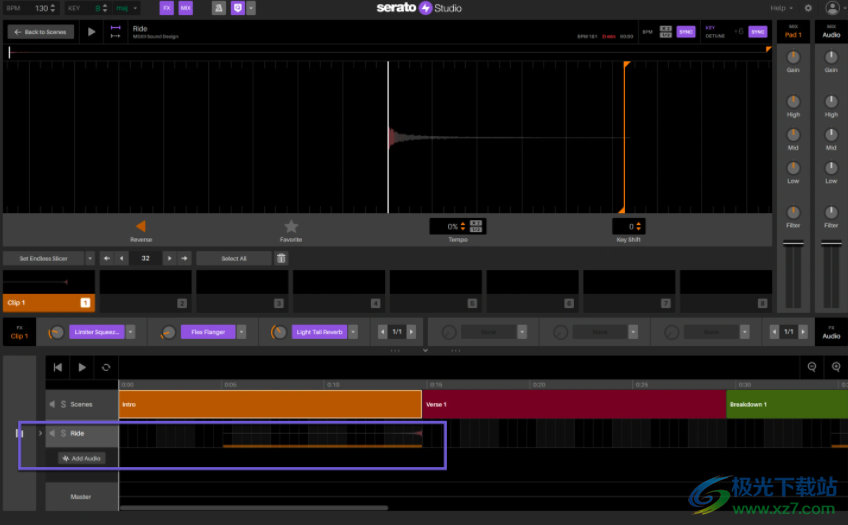Open the major/minor key dropdown
The width and height of the screenshot is (848, 525).
pyautogui.click(x=127, y=8)
